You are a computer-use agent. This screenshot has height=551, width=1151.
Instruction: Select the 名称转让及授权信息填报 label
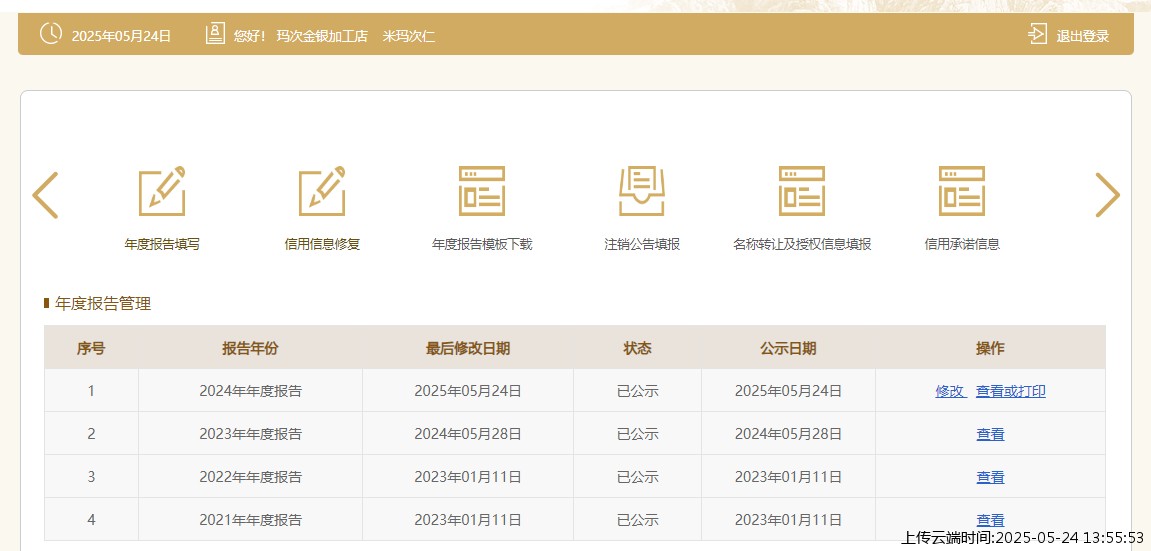click(802, 244)
